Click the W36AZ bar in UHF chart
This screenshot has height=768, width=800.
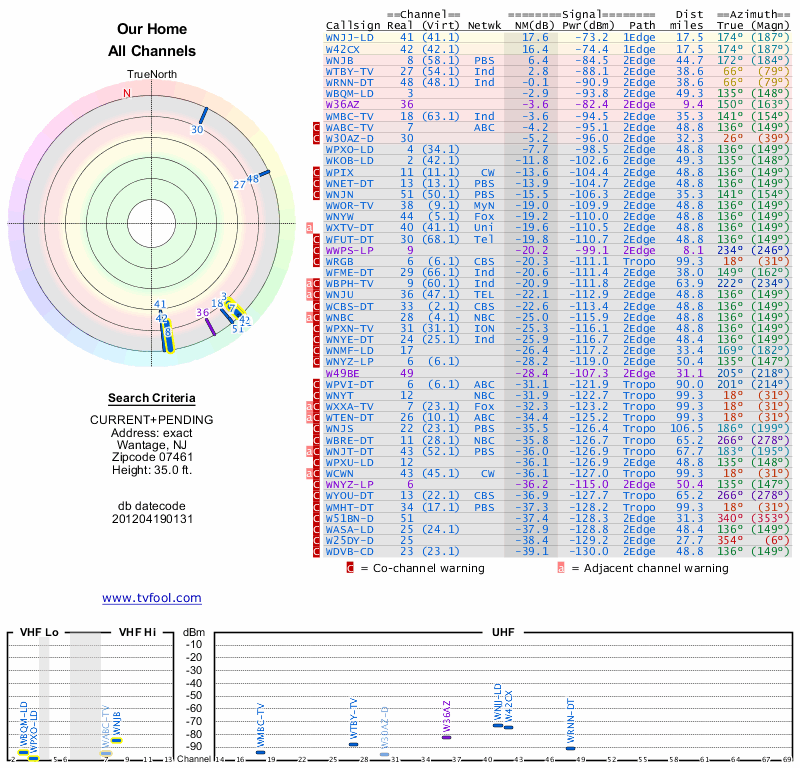click(447, 737)
